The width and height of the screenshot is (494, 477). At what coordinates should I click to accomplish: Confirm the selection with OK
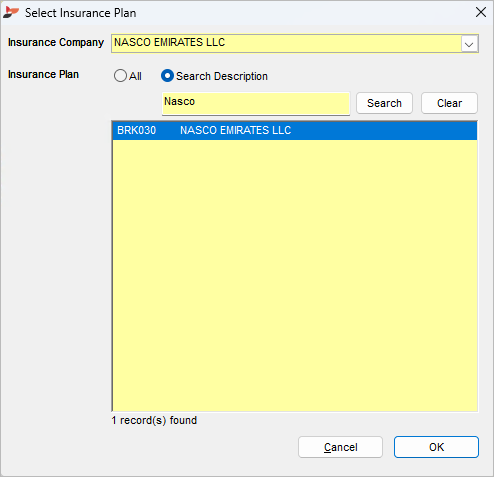[436, 447]
